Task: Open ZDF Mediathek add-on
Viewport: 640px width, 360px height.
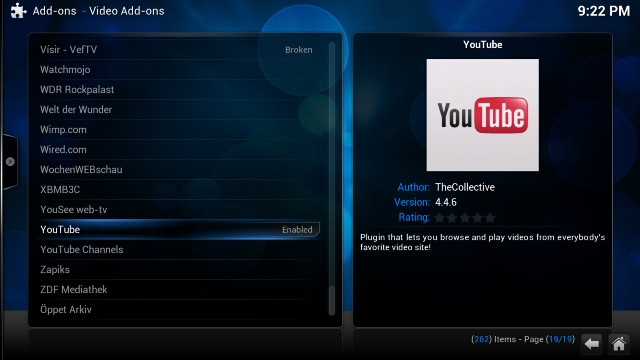Action: [x=180, y=289]
